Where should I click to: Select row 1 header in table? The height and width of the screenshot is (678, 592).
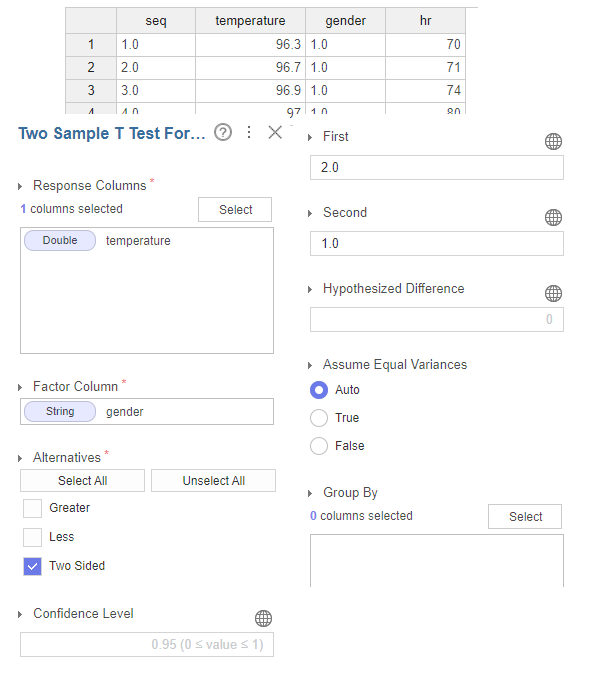coord(91,45)
